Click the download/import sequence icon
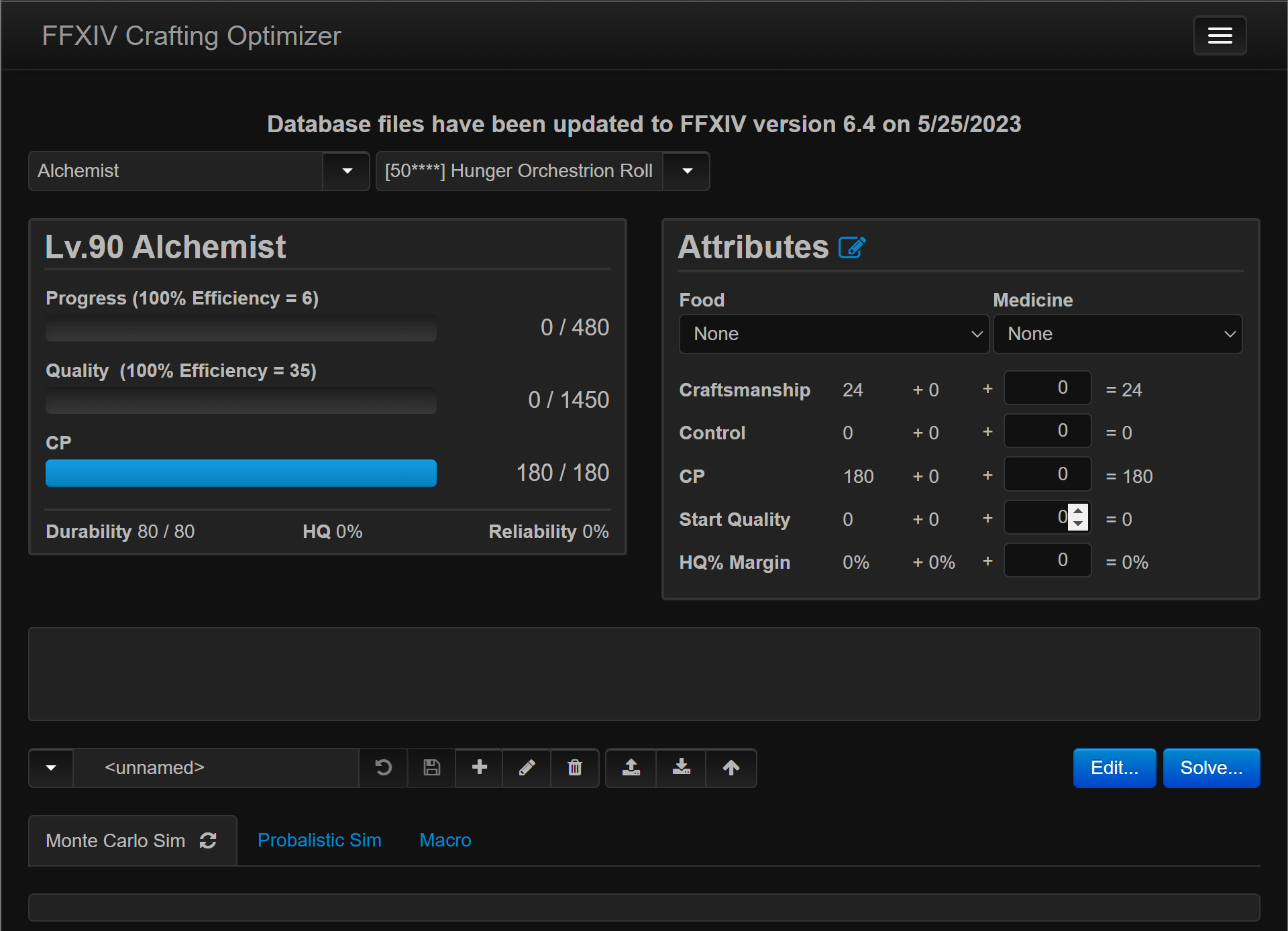 tap(681, 767)
